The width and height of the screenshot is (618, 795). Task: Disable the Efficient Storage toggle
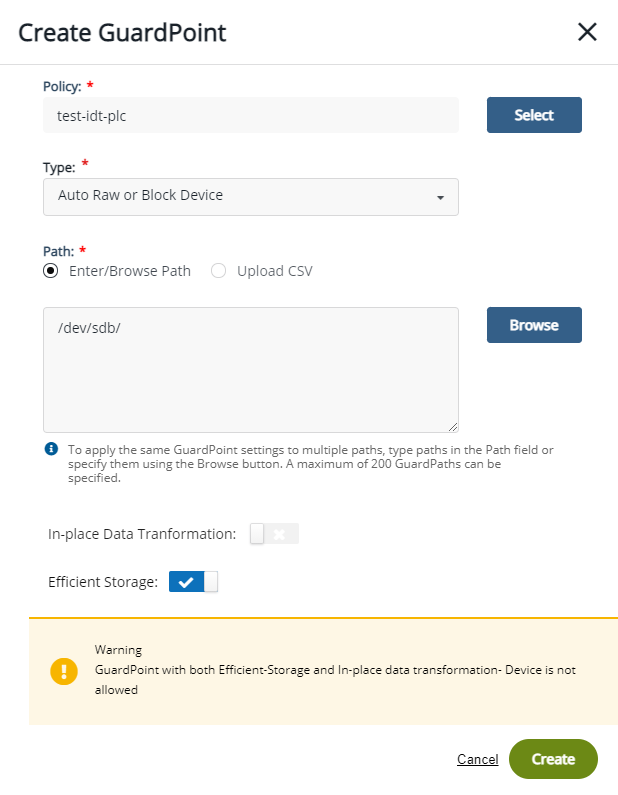(193, 582)
